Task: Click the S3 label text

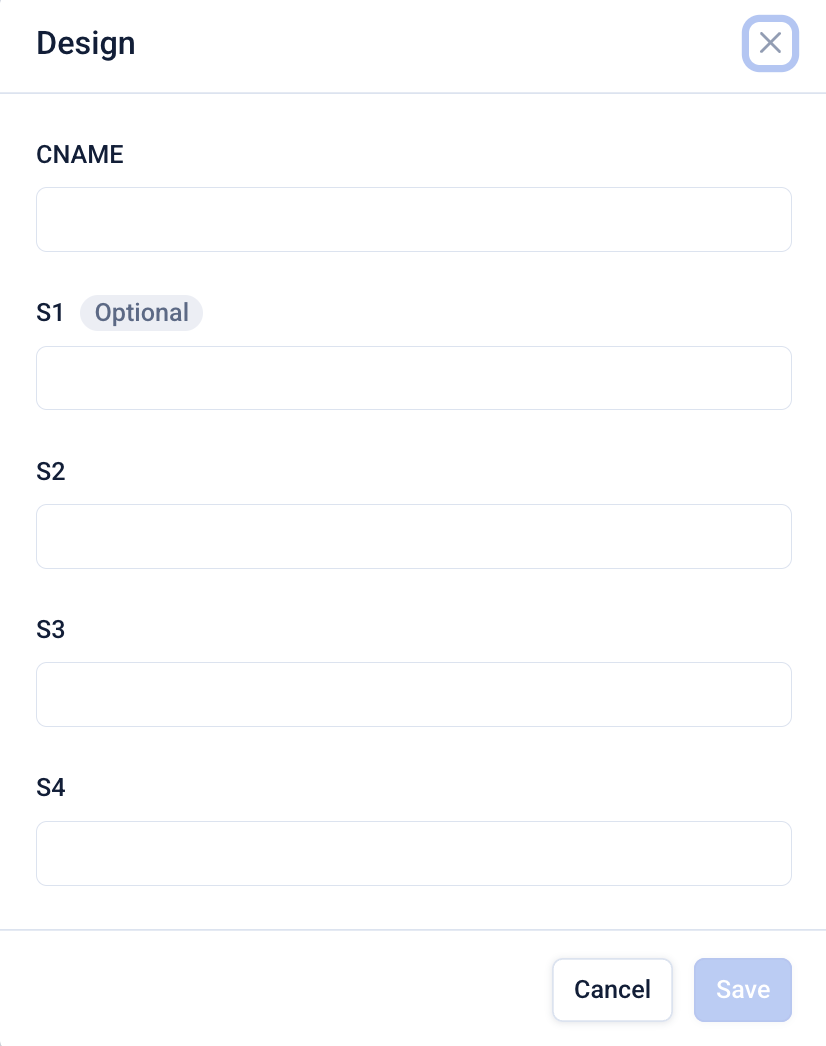Action: point(51,629)
